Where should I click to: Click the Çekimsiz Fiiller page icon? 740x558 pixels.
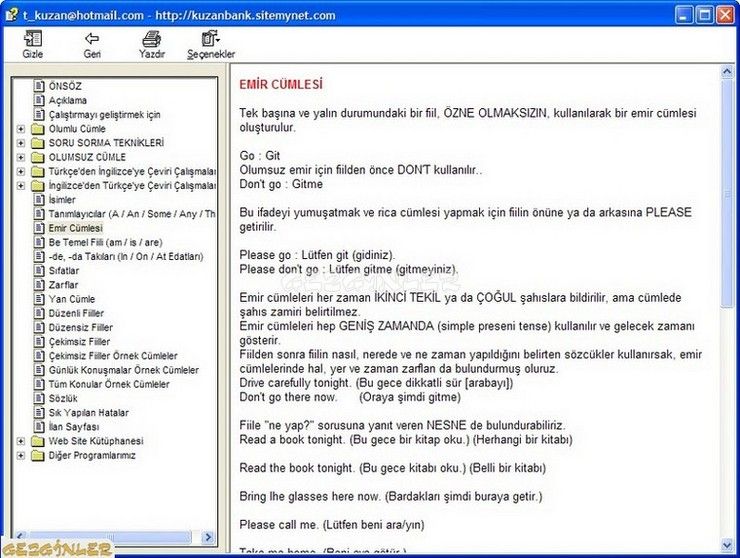[x=39, y=341]
